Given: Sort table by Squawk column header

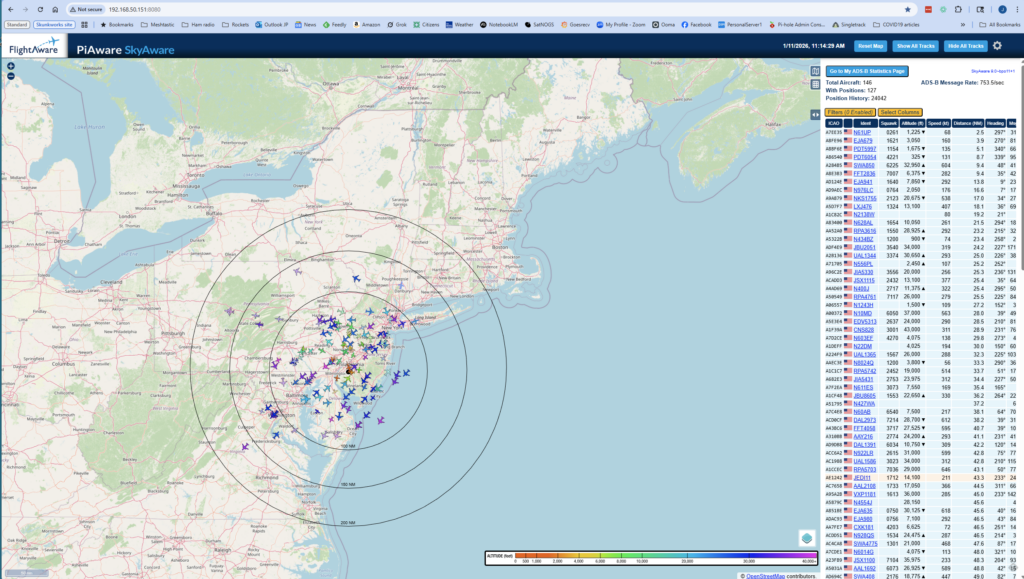Looking at the screenshot, I should click(891, 123).
